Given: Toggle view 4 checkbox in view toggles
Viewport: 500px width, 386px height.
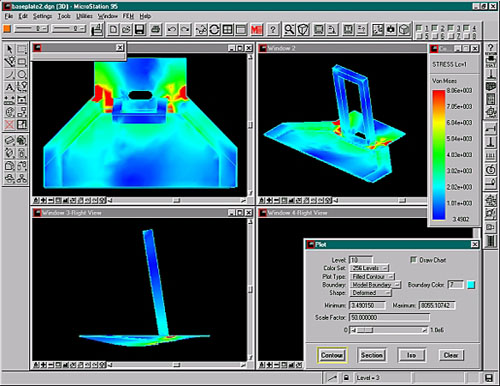Looking at the screenshot, I should 466,28.
